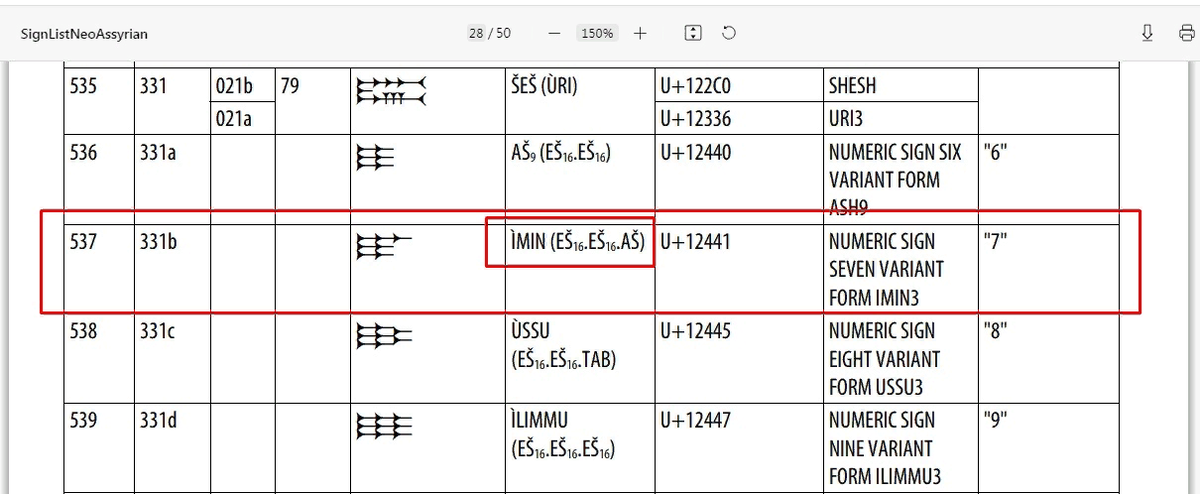Image resolution: width=1200 pixels, height=494 pixels.
Task: Select cell number 536
Action: coord(83,153)
